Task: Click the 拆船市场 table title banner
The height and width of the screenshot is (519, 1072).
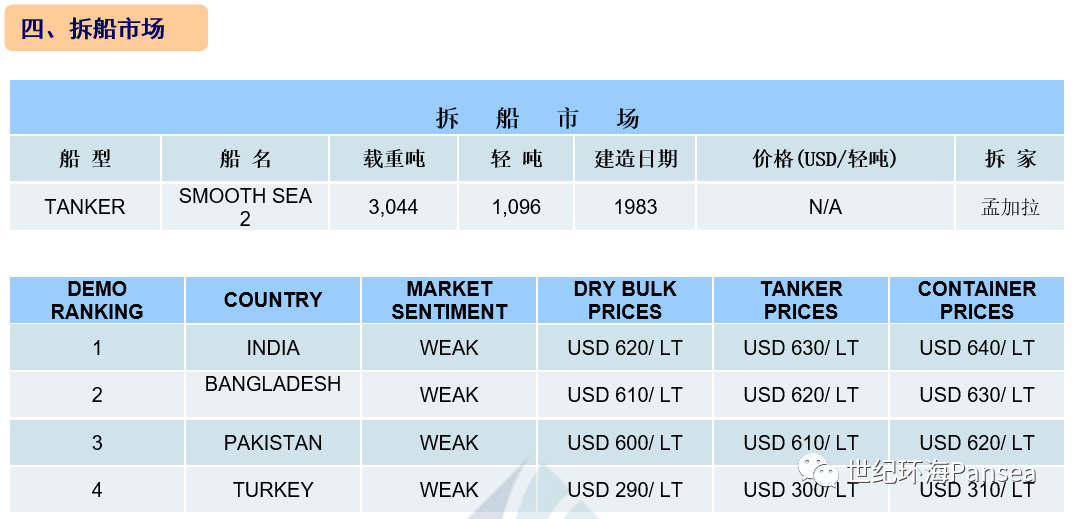Action: tap(537, 107)
